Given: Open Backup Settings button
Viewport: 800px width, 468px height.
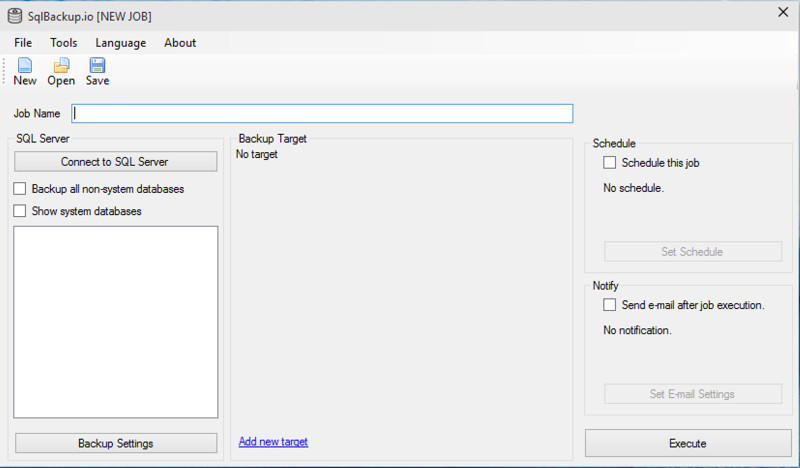Looking at the screenshot, I should [x=116, y=443].
